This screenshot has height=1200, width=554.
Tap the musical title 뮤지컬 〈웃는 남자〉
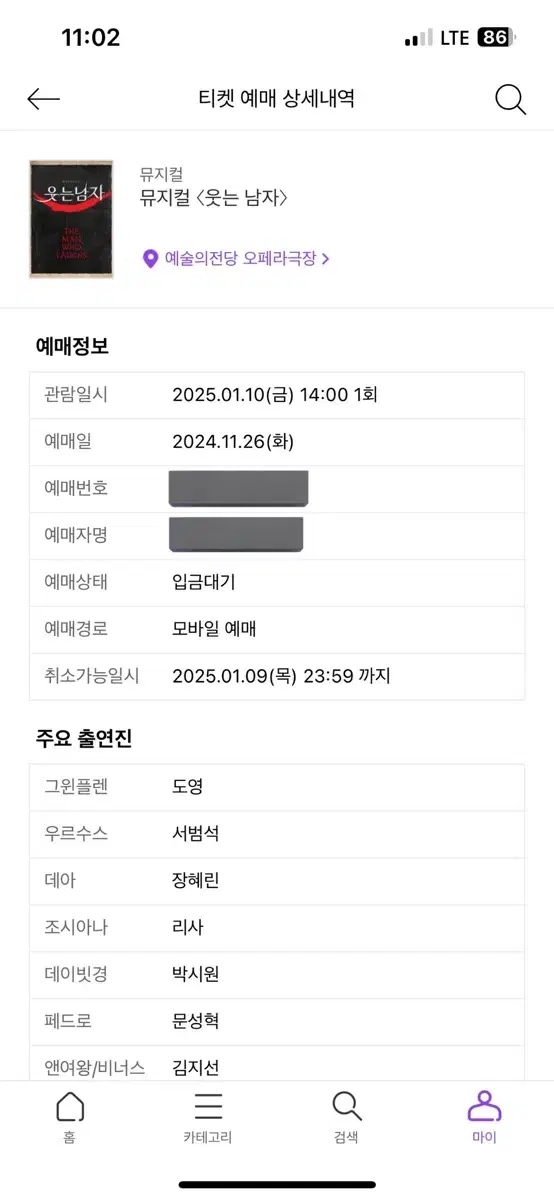pyautogui.click(x=214, y=197)
